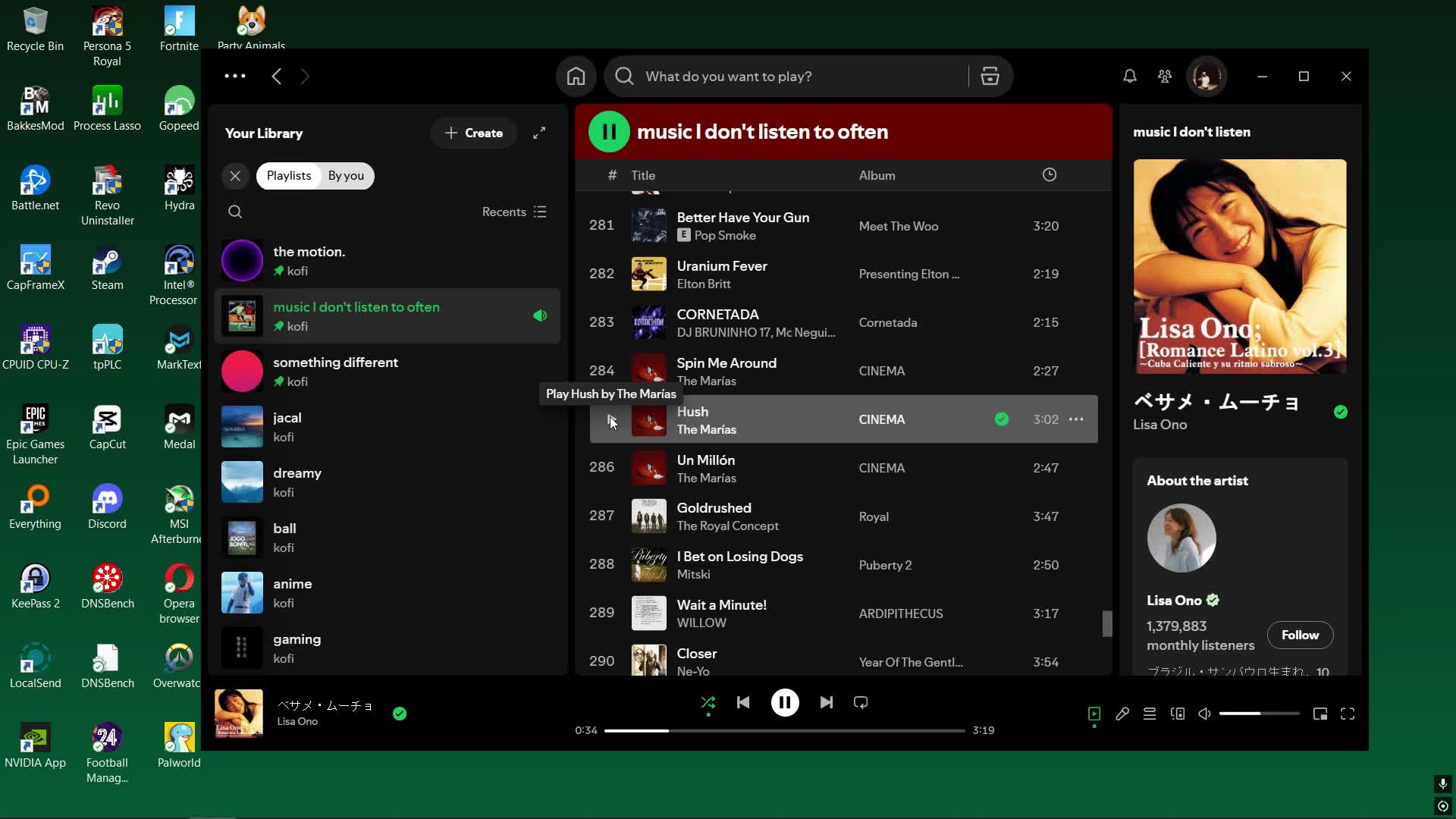Open the Spotify three-dot menu
This screenshot has width=1456, height=819.
[x=235, y=76]
